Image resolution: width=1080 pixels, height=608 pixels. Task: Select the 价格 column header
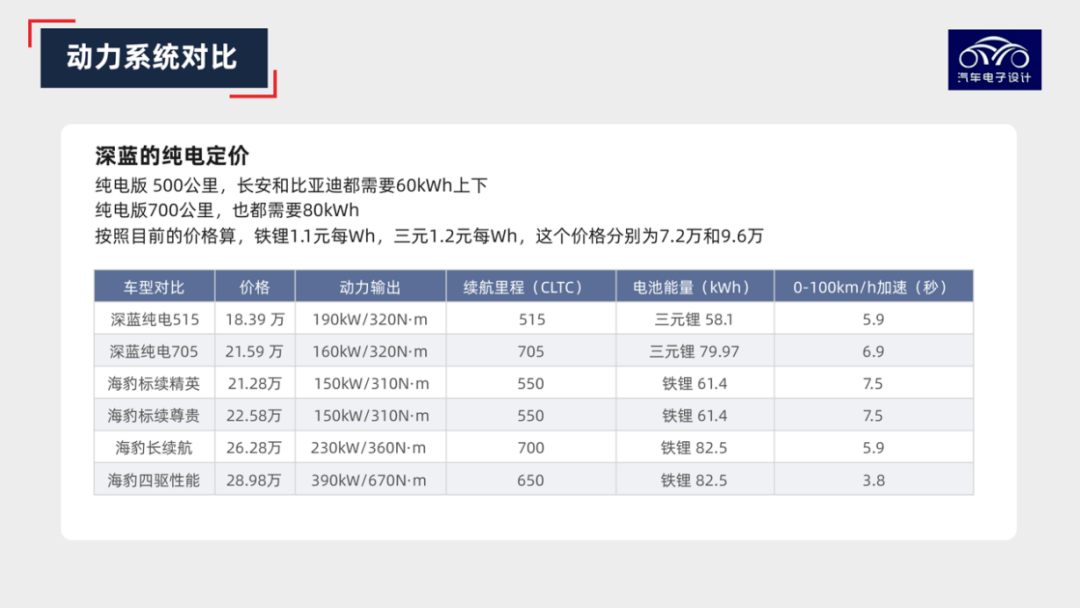[255, 287]
